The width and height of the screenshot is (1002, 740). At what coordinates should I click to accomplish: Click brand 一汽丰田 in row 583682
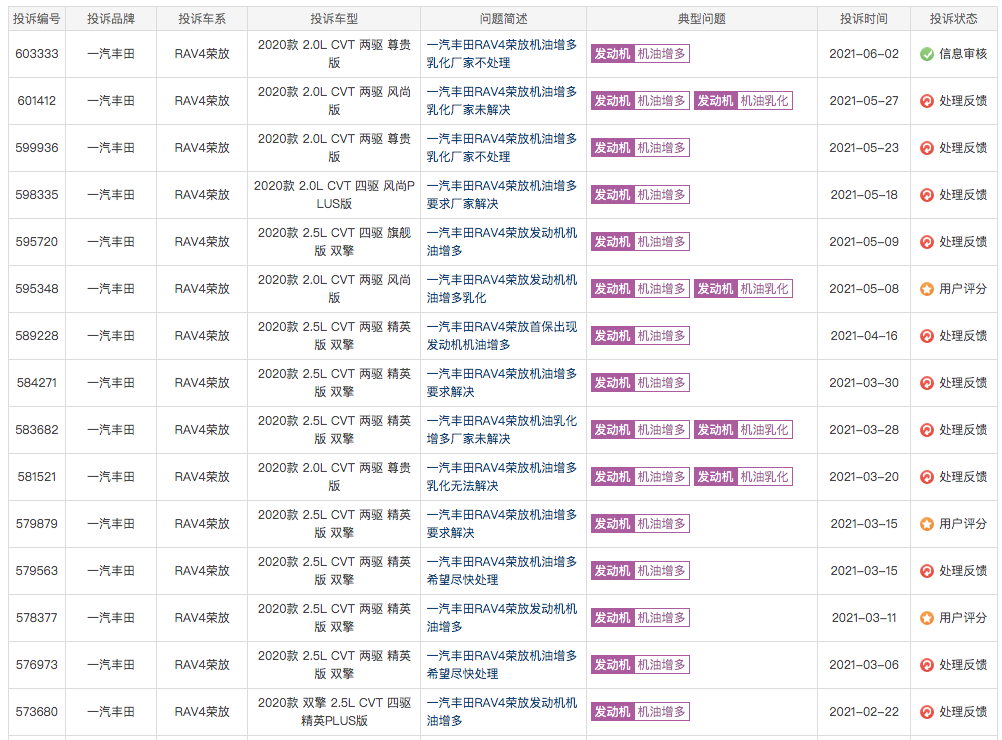[x=111, y=430]
